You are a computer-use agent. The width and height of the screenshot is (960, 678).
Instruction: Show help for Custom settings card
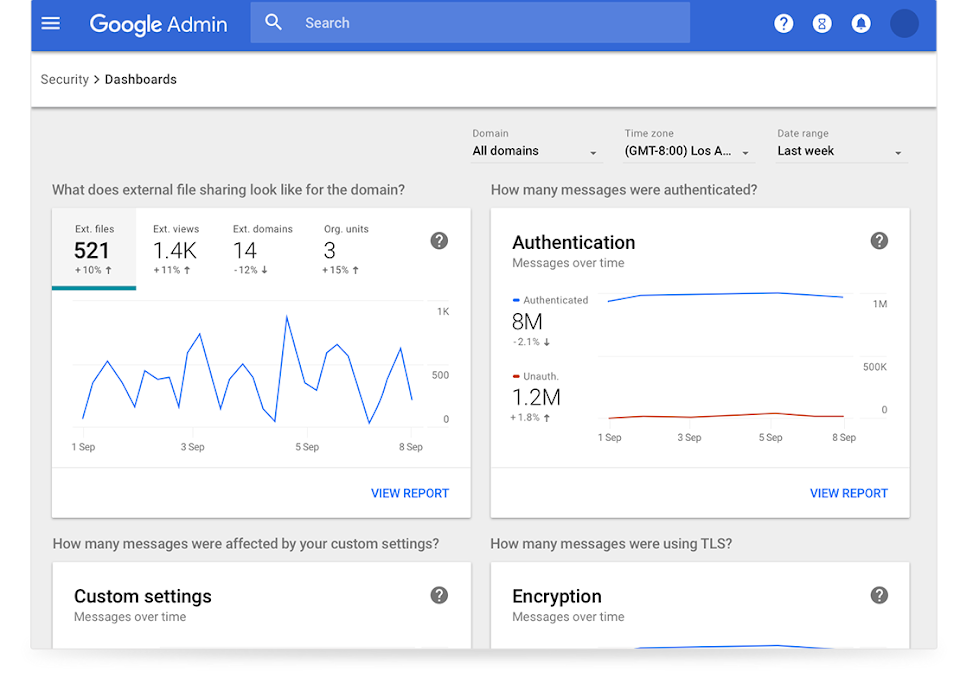[439, 595]
